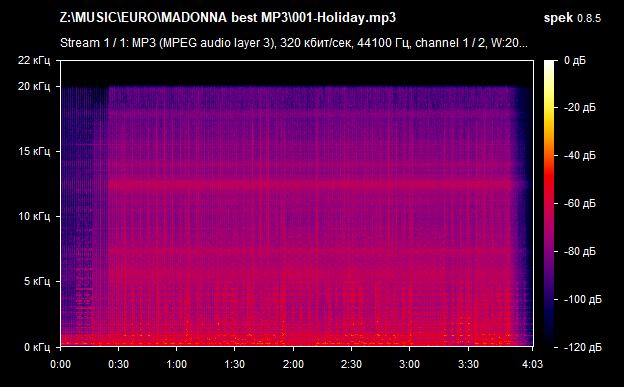Click the 1:00 time axis label

pos(177,364)
